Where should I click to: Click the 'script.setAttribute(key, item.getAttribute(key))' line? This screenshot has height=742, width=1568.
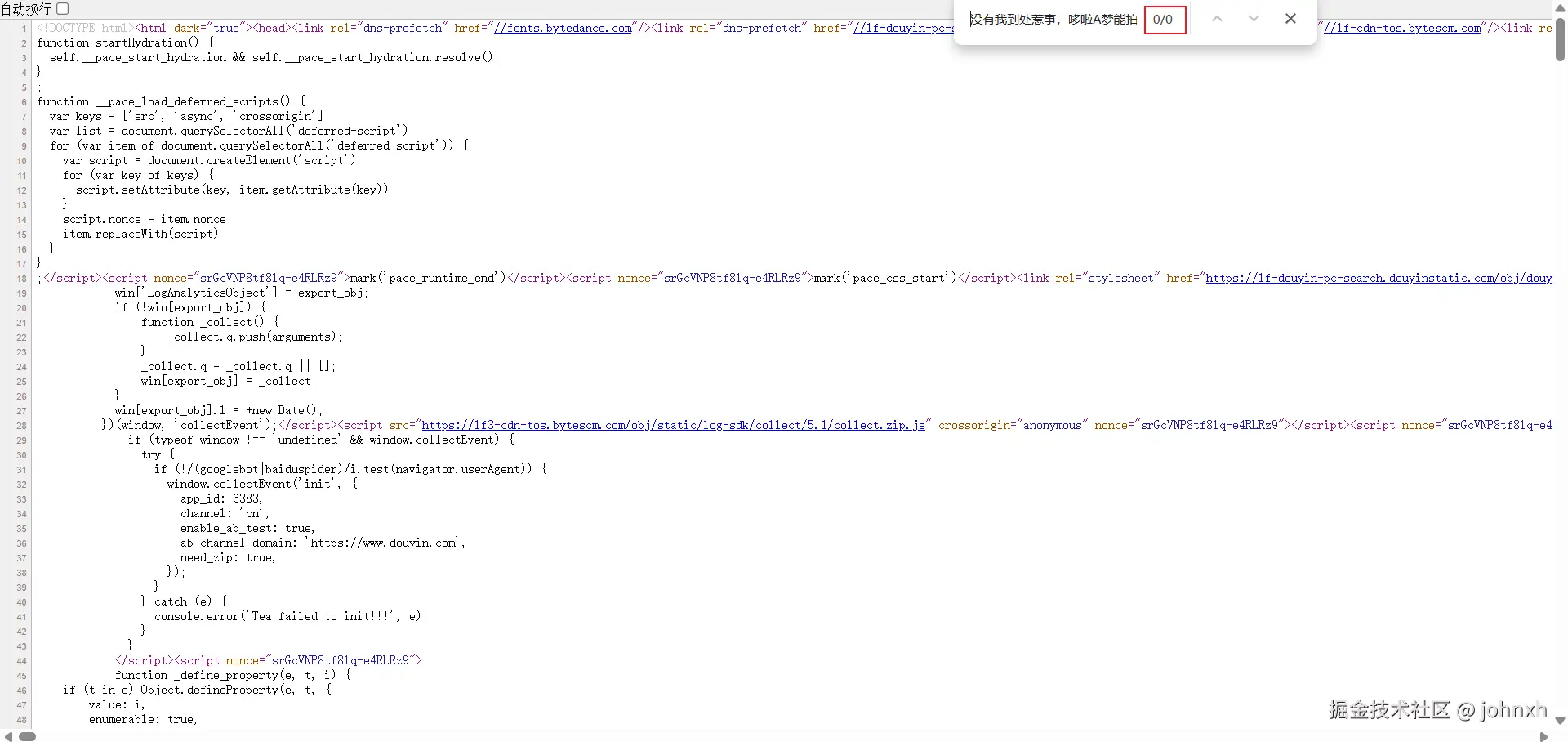tap(232, 190)
